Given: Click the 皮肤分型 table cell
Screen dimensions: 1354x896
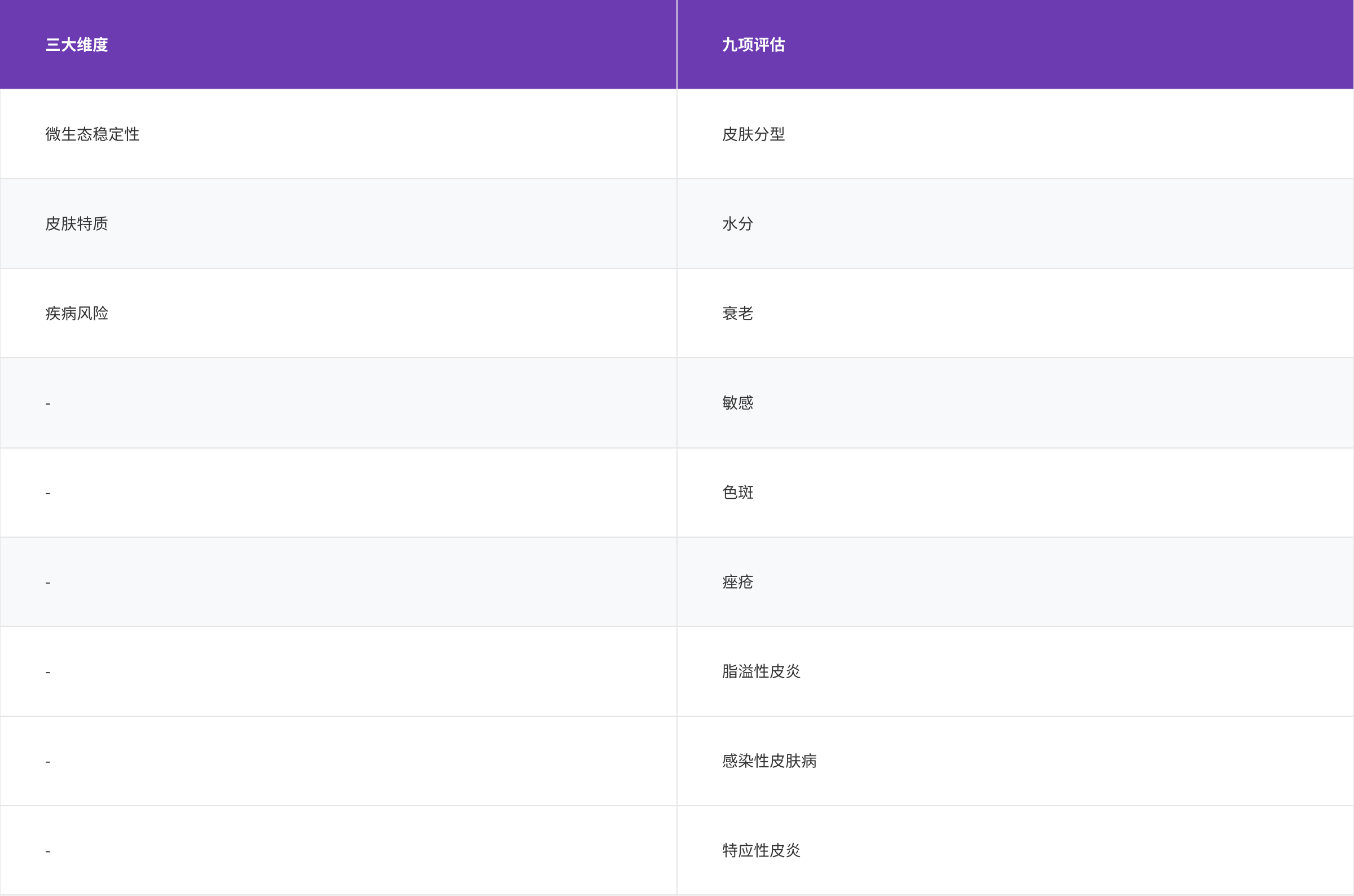Looking at the screenshot, I should pyautogui.click(x=753, y=134).
